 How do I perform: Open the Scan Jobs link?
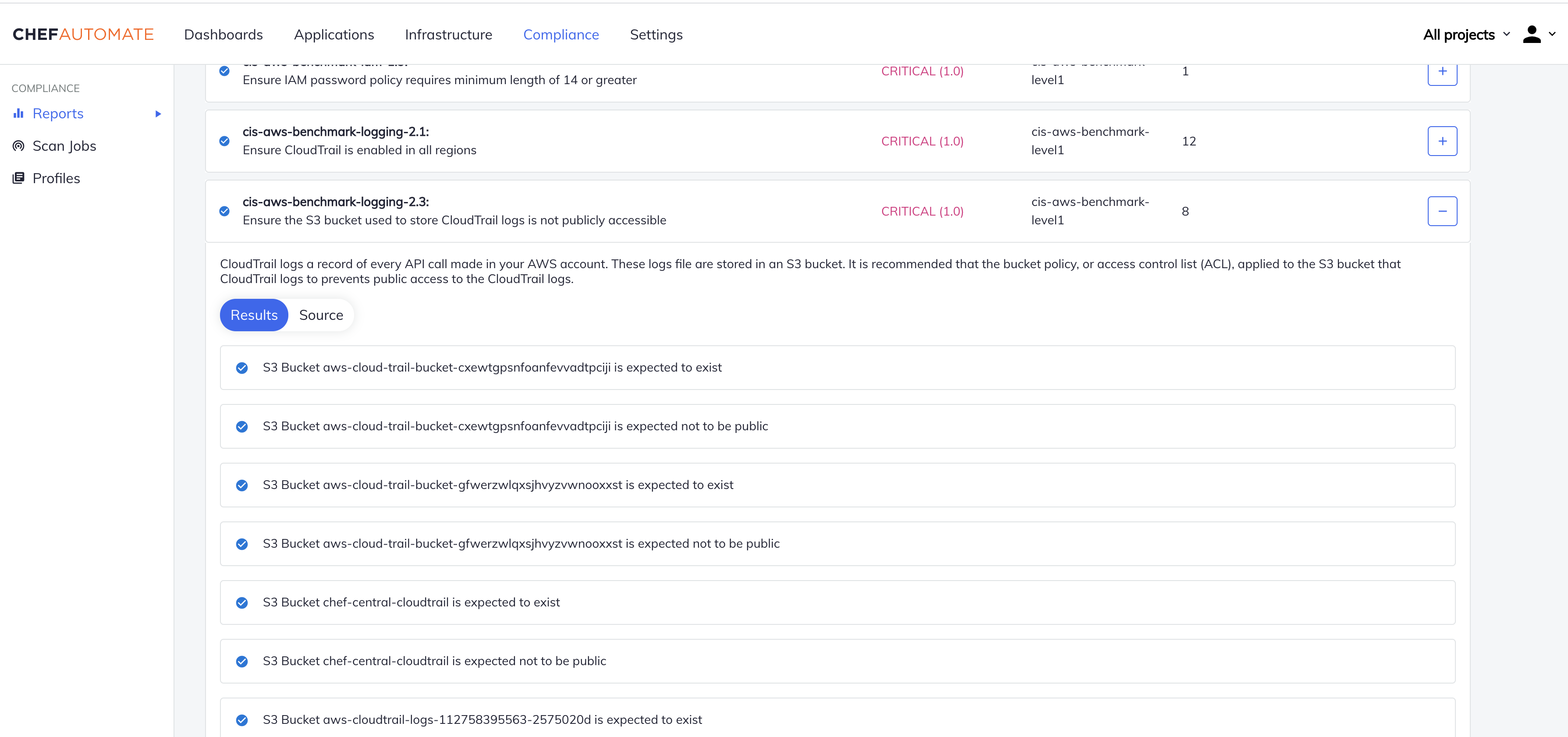[x=64, y=146]
